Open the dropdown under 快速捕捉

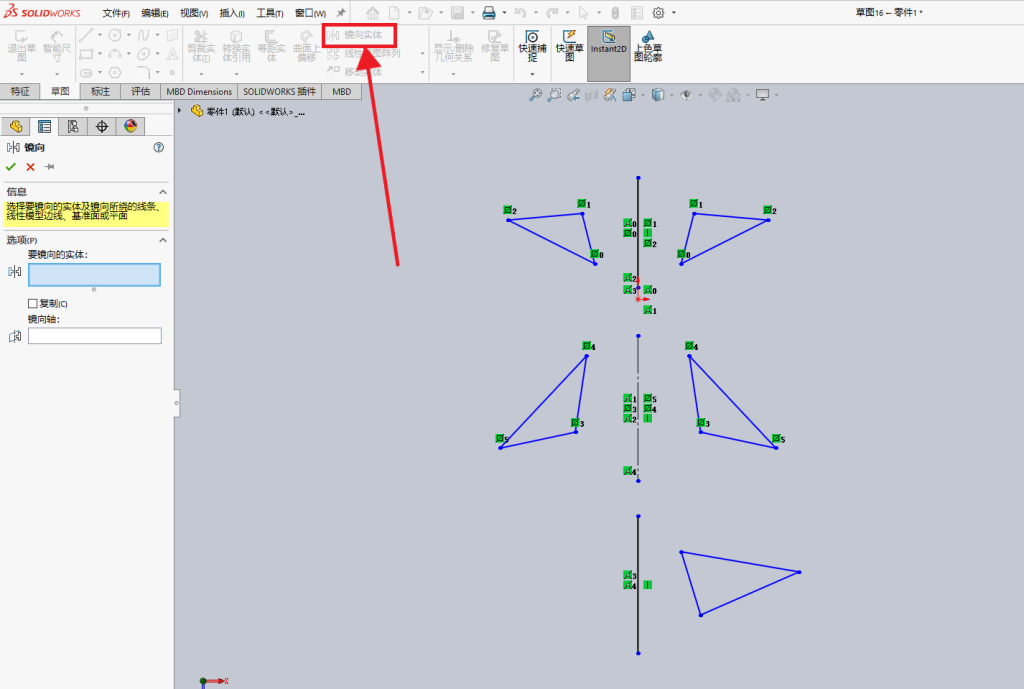[532, 74]
